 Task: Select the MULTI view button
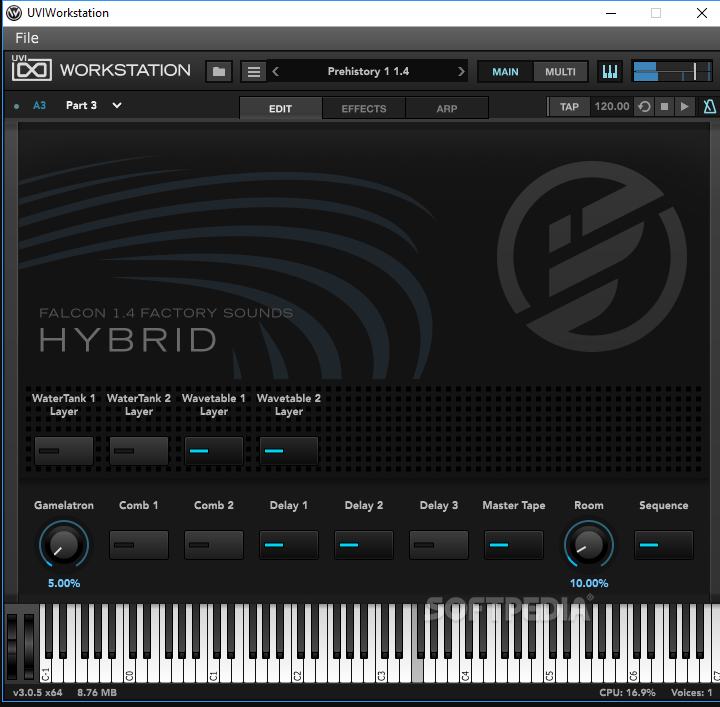pyautogui.click(x=560, y=72)
